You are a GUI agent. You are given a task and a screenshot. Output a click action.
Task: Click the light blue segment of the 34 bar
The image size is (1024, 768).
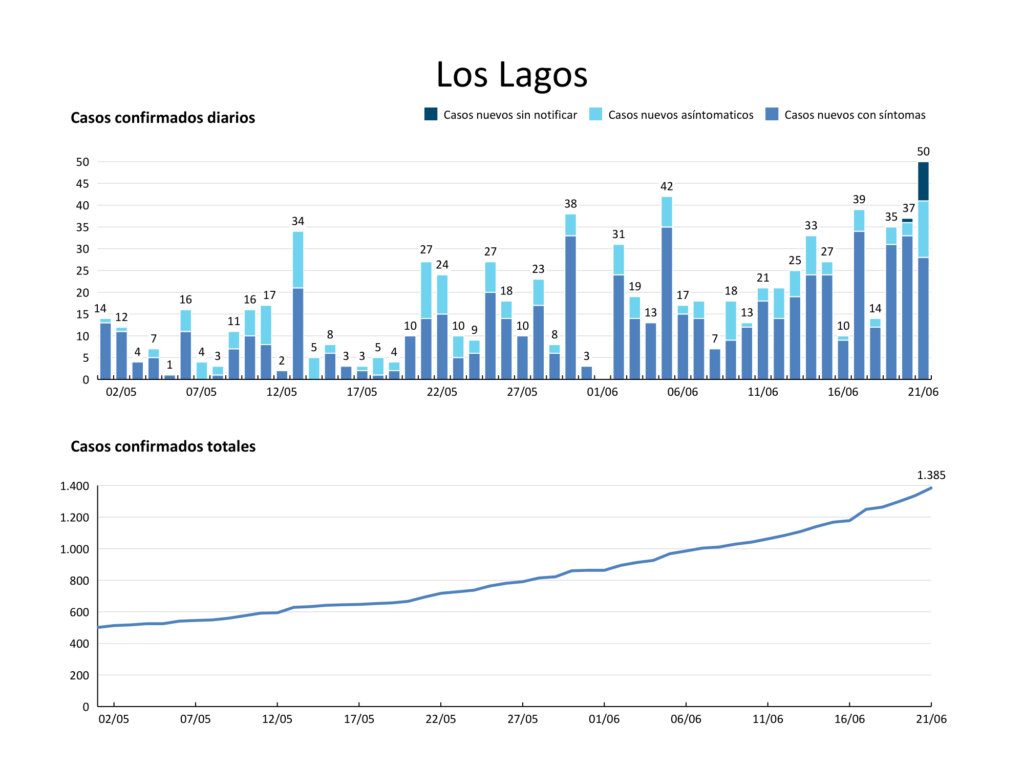pos(298,259)
